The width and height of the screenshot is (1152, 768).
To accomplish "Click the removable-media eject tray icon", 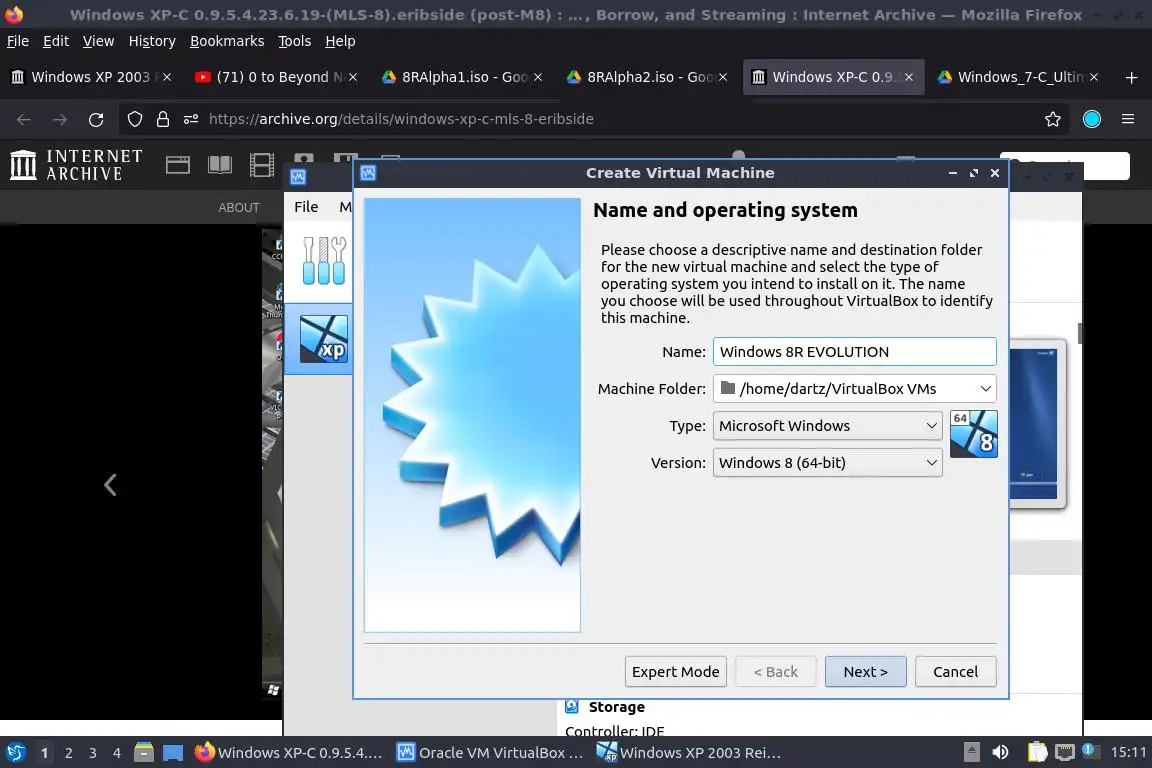I will 971,752.
